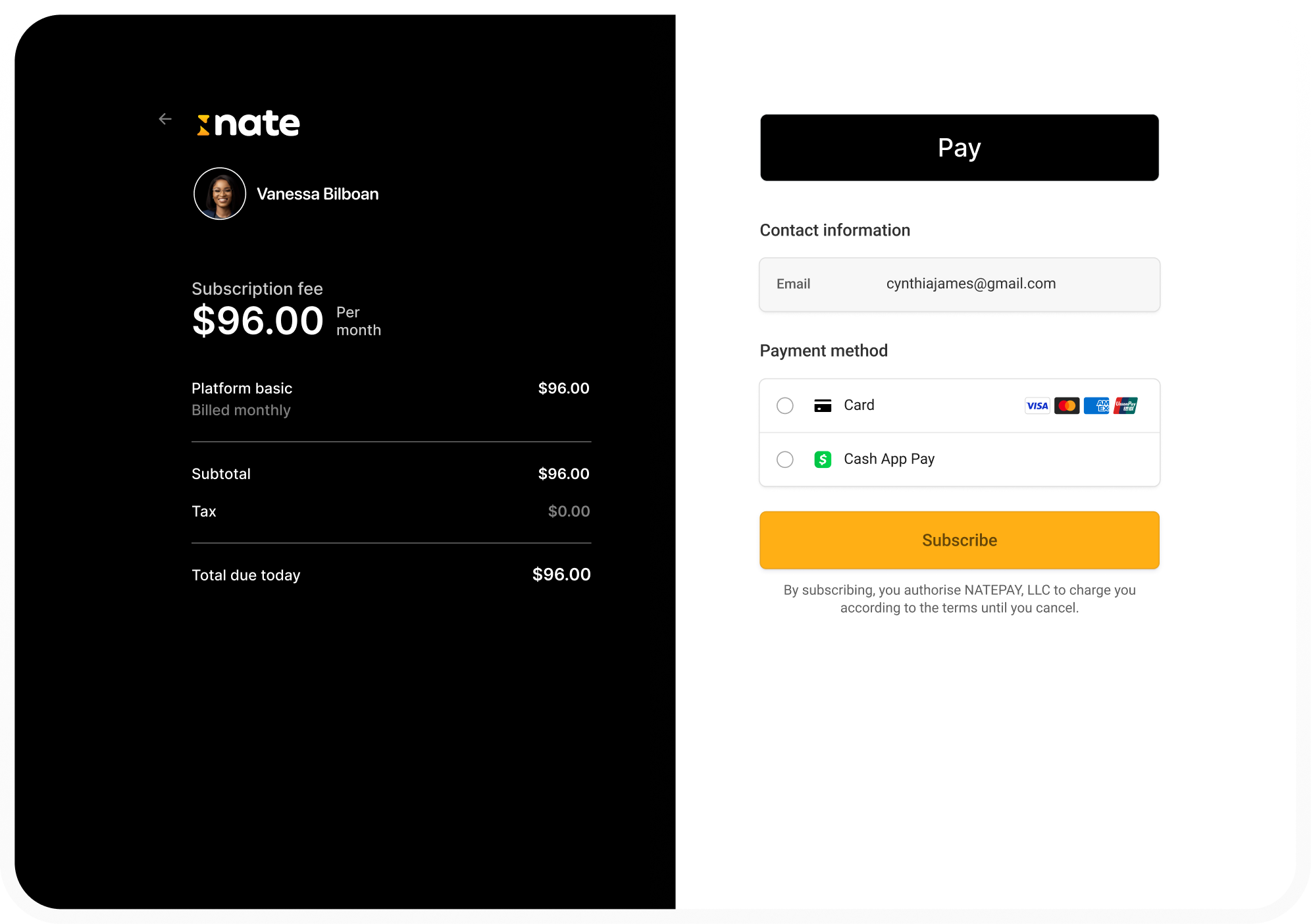The image size is (1311, 924).
Task: Click the Visa card brand icon
Action: click(1037, 405)
